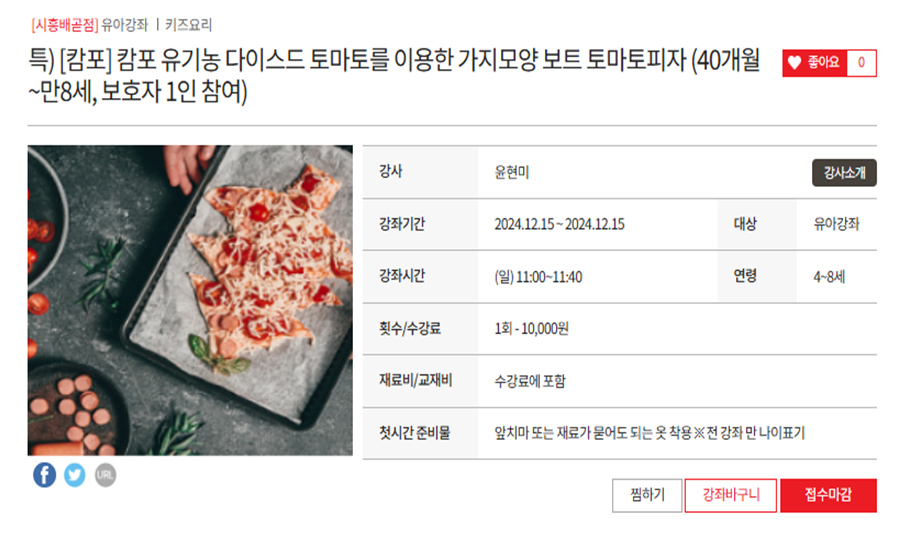The image size is (900, 540).
Task: Click the tomato pizza class photo
Action: 190,300
